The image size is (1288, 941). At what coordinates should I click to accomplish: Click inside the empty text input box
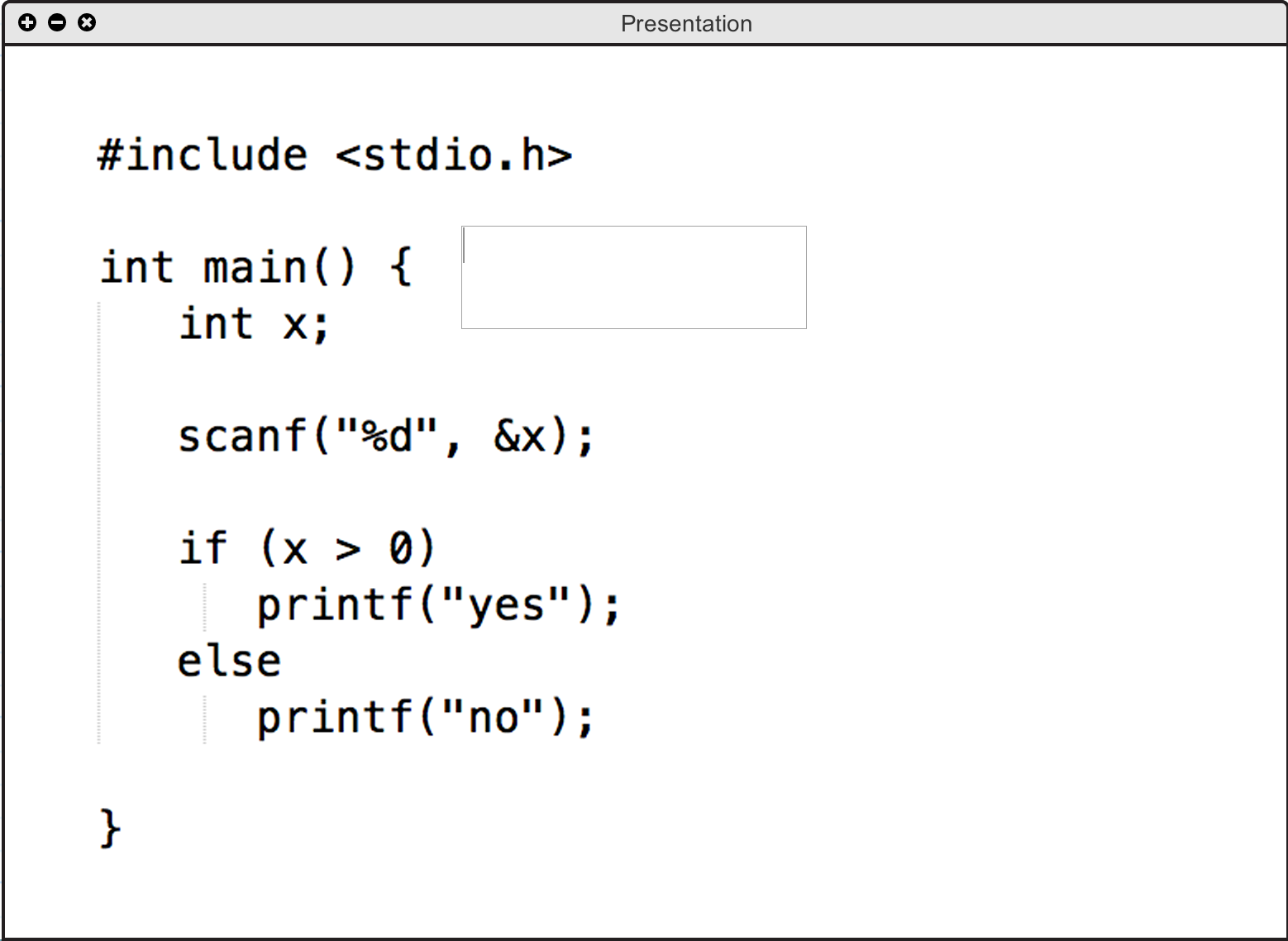(633, 277)
